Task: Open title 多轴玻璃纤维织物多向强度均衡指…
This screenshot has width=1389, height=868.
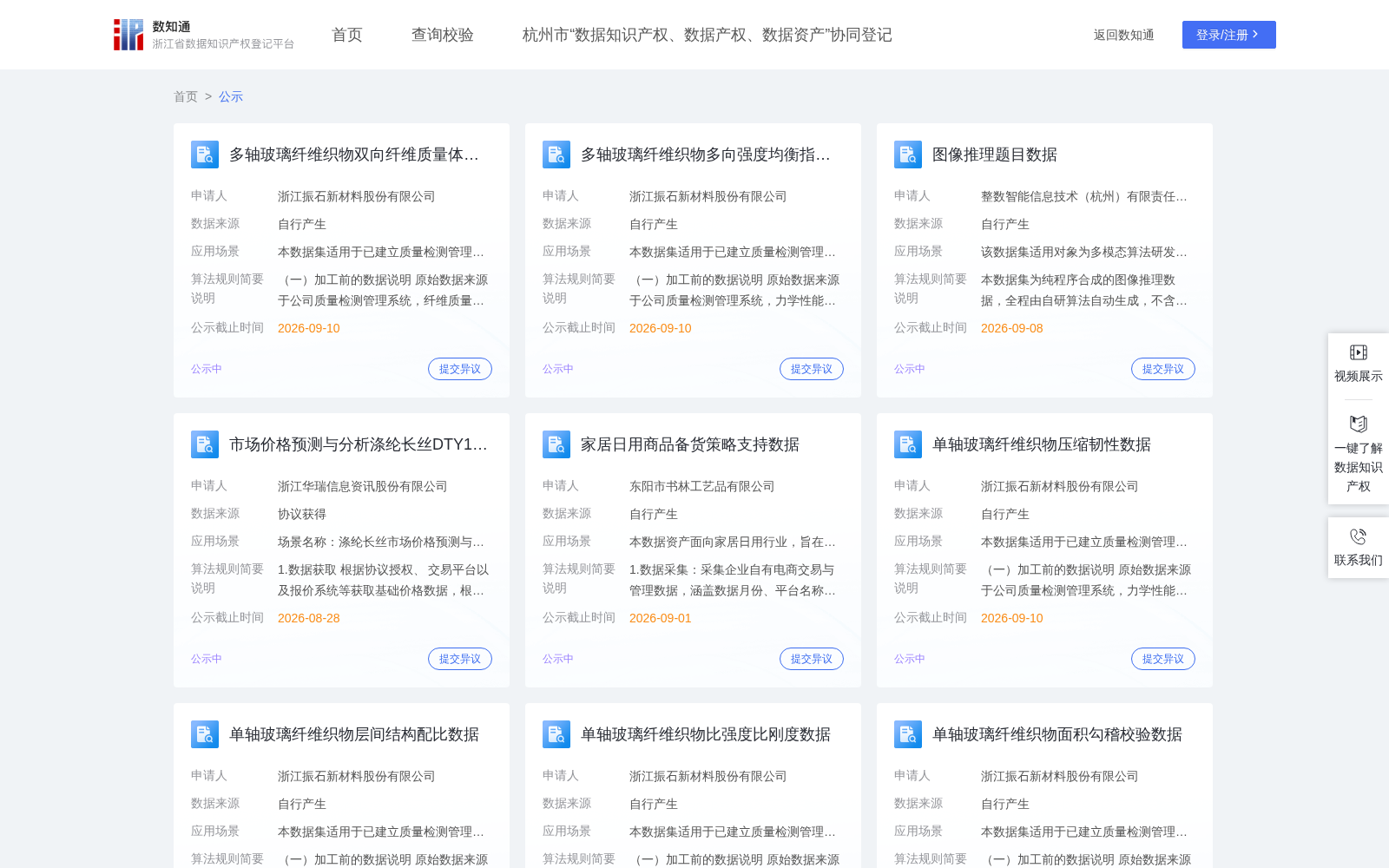Action: (x=706, y=155)
